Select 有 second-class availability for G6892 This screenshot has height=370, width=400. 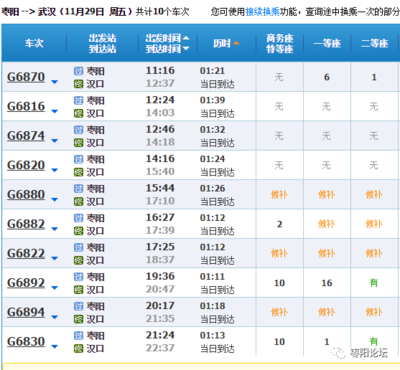click(374, 283)
